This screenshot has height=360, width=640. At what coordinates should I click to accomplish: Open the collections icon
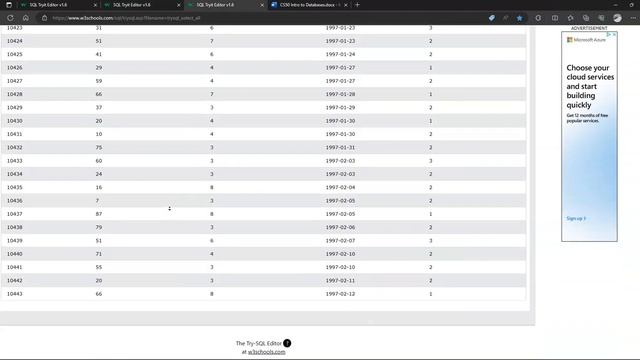point(586,18)
